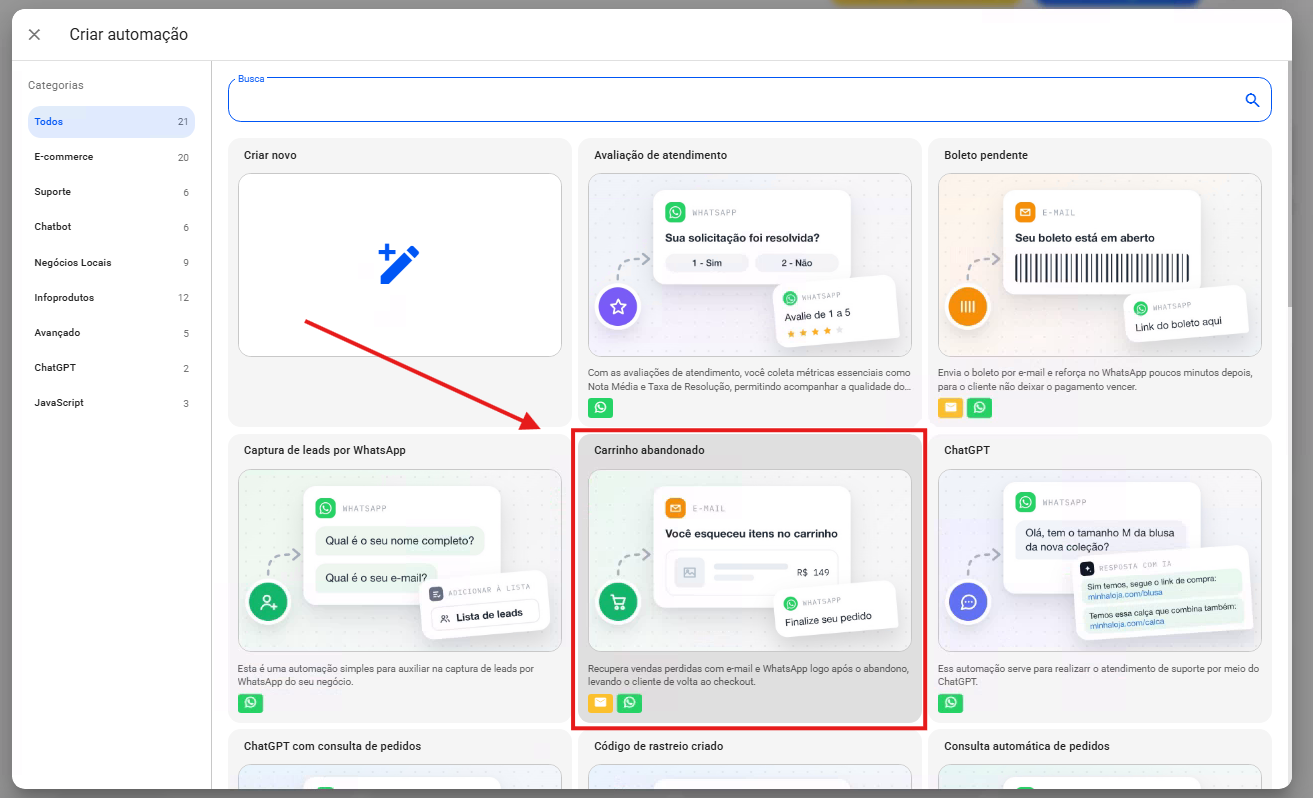The height and width of the screenshot is (798, 1313).
Task: Open the Suporte category
Action: click(x=111, y=192)
